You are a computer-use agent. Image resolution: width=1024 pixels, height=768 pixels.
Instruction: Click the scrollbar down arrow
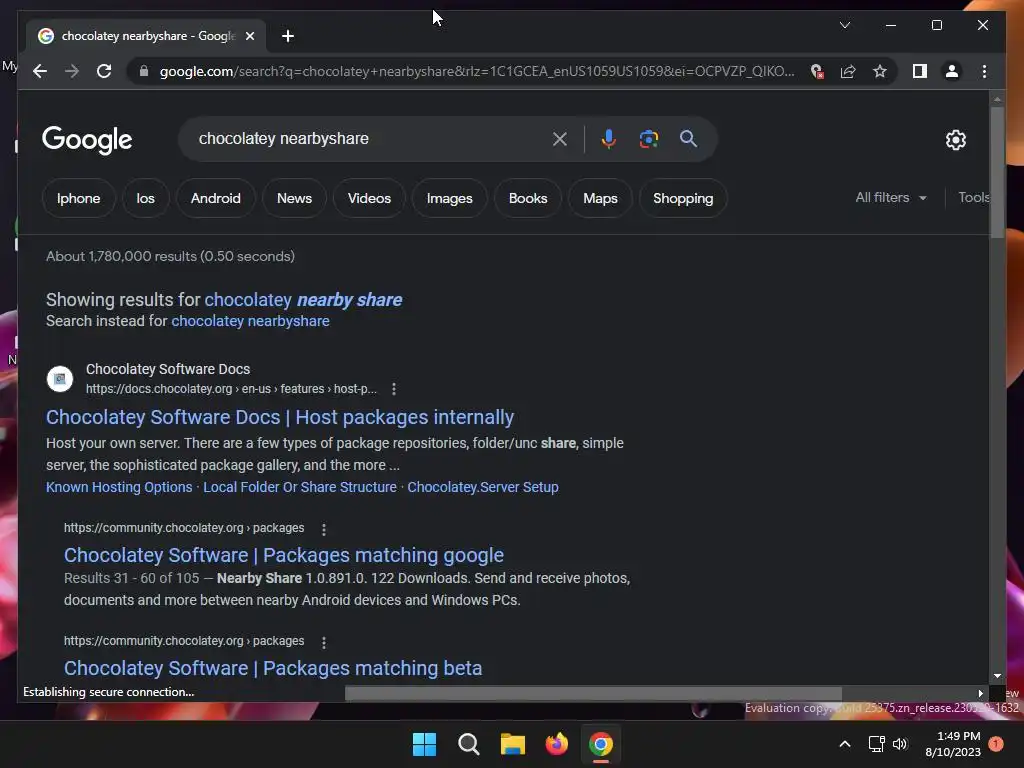(997, 677)
